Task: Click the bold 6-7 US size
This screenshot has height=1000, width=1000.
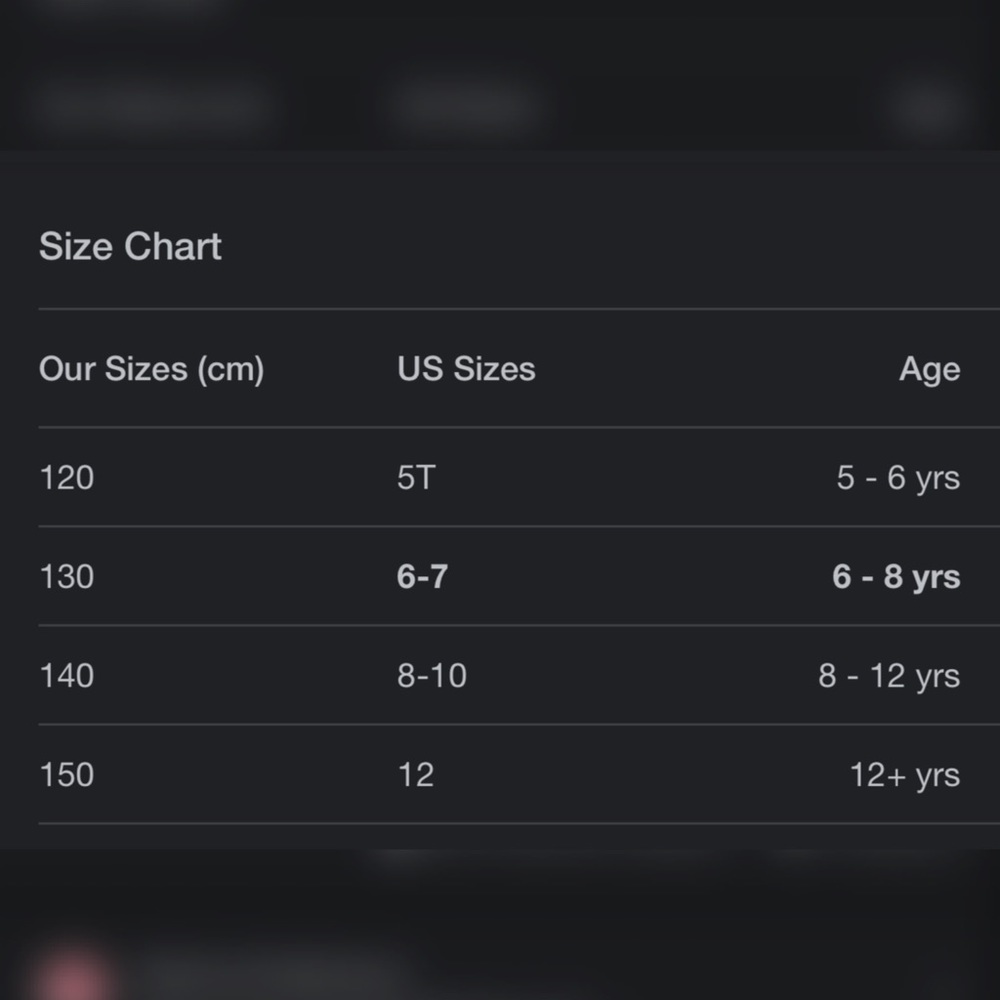Action: pos(422,576)
